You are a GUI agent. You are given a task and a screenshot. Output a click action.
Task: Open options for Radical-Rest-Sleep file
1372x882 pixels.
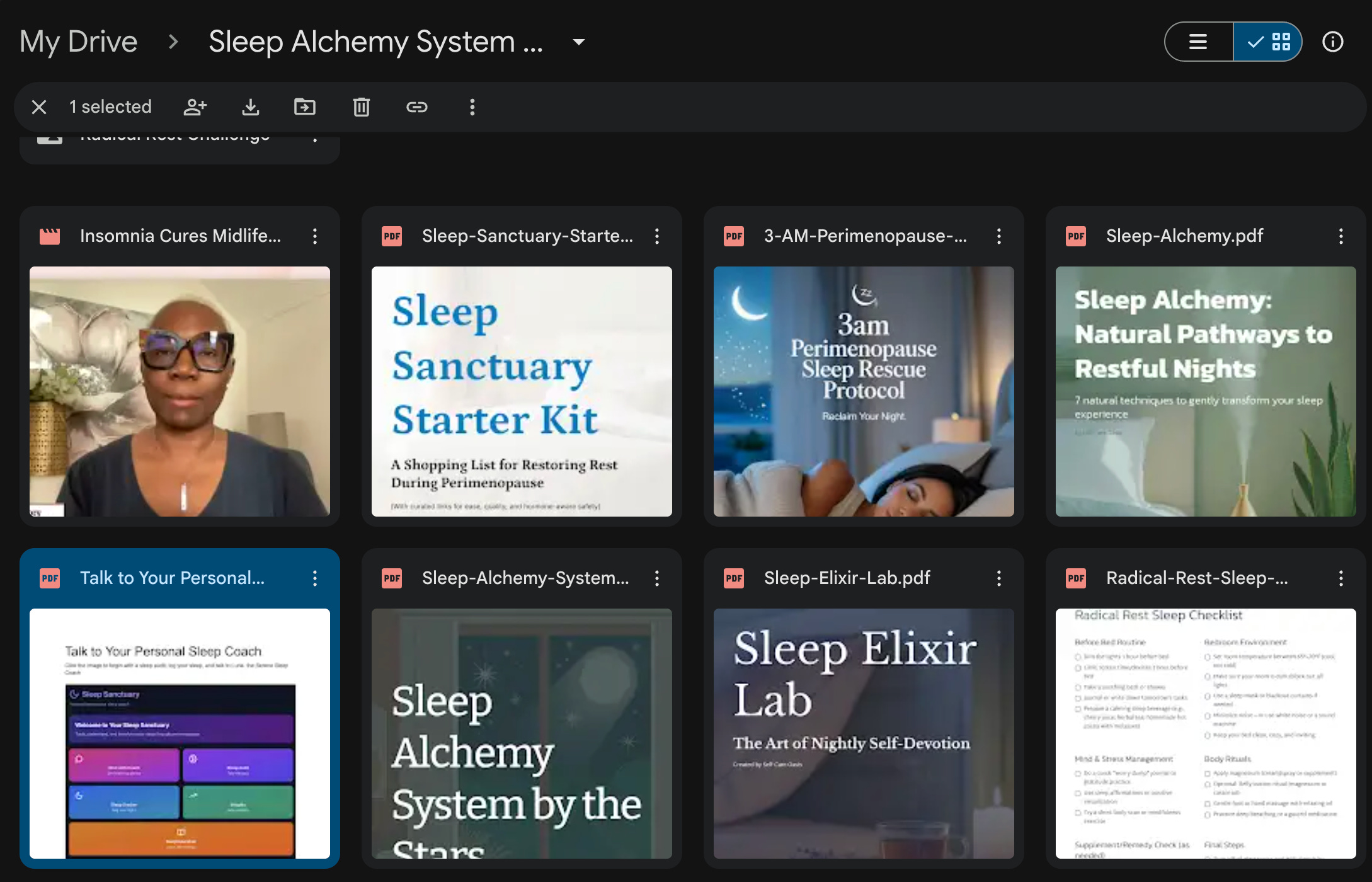click(x=1341, y=578)
